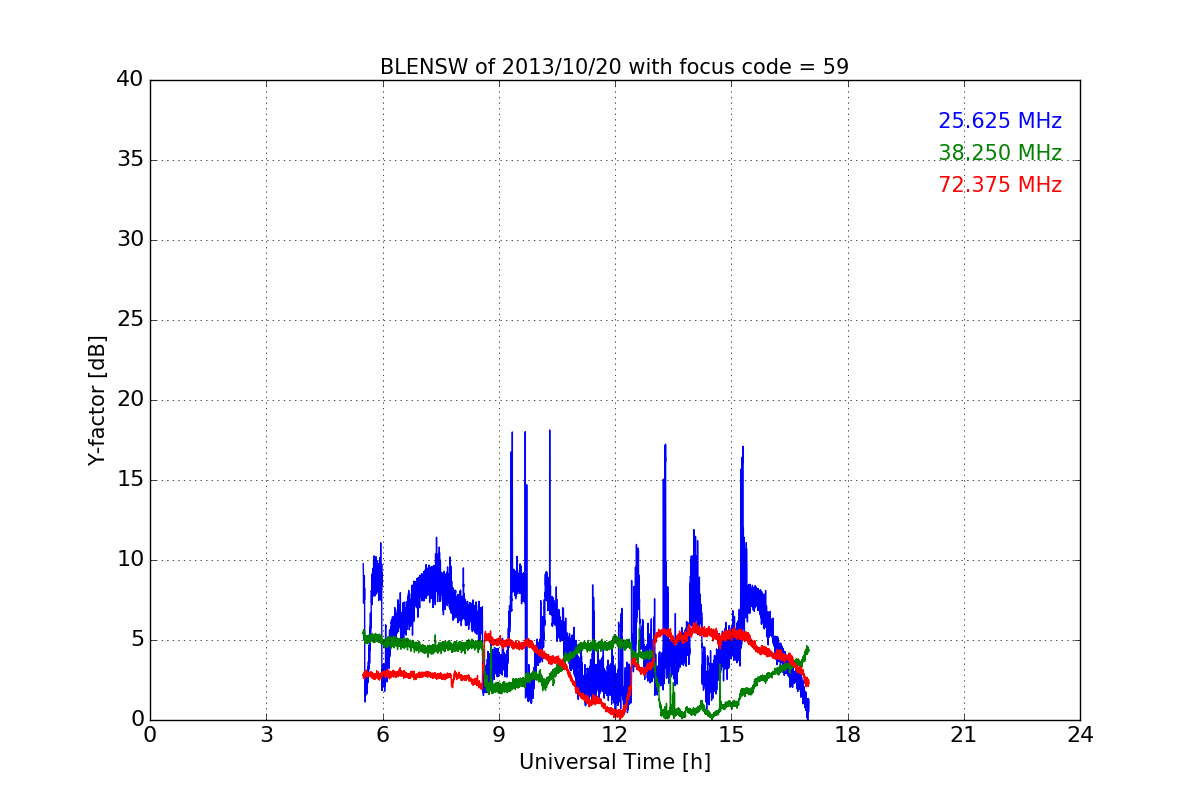Click the y-axis tick value 35
1200x800 pixels.
click(130, 160)
